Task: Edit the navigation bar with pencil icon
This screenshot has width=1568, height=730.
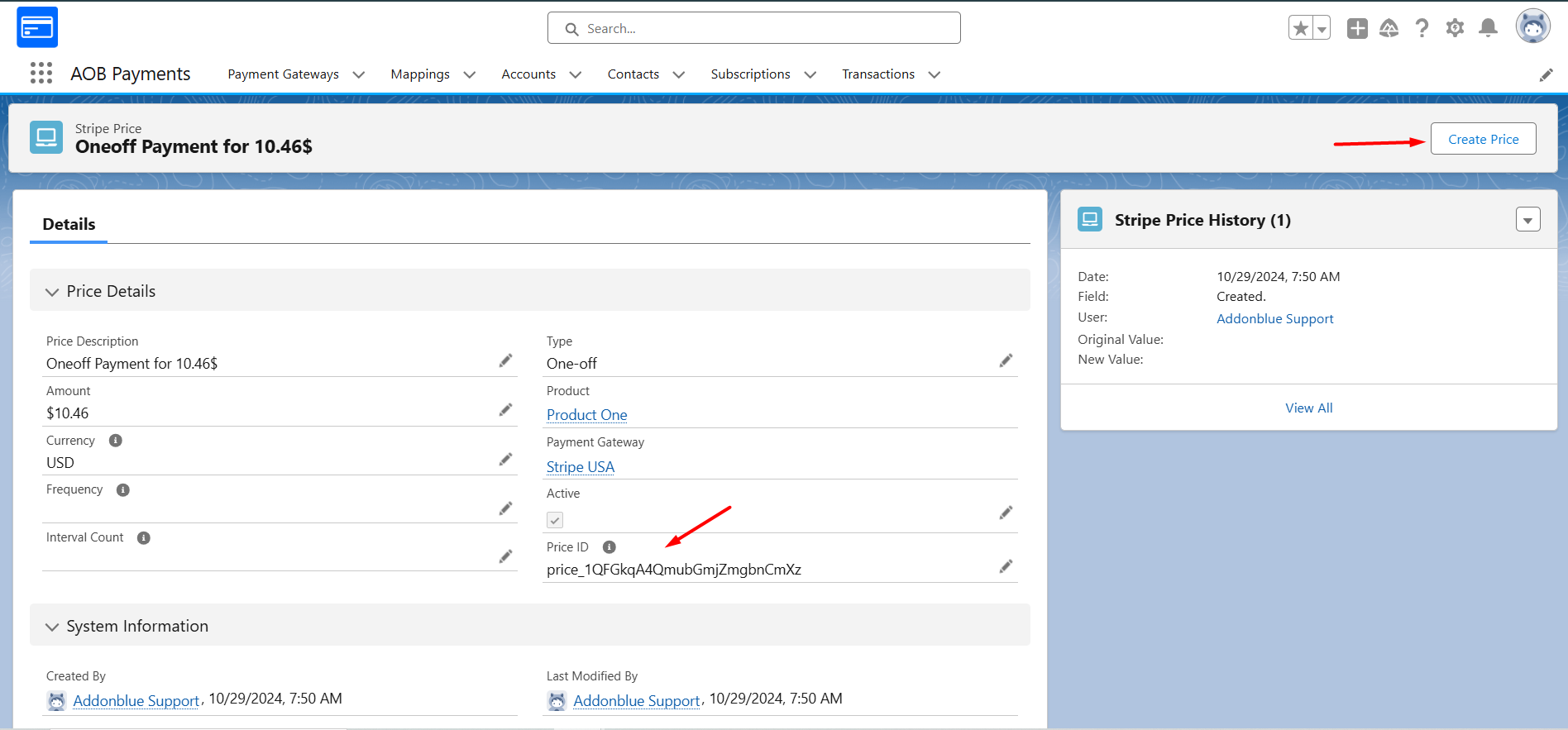Action: [x=1546, y=75]
